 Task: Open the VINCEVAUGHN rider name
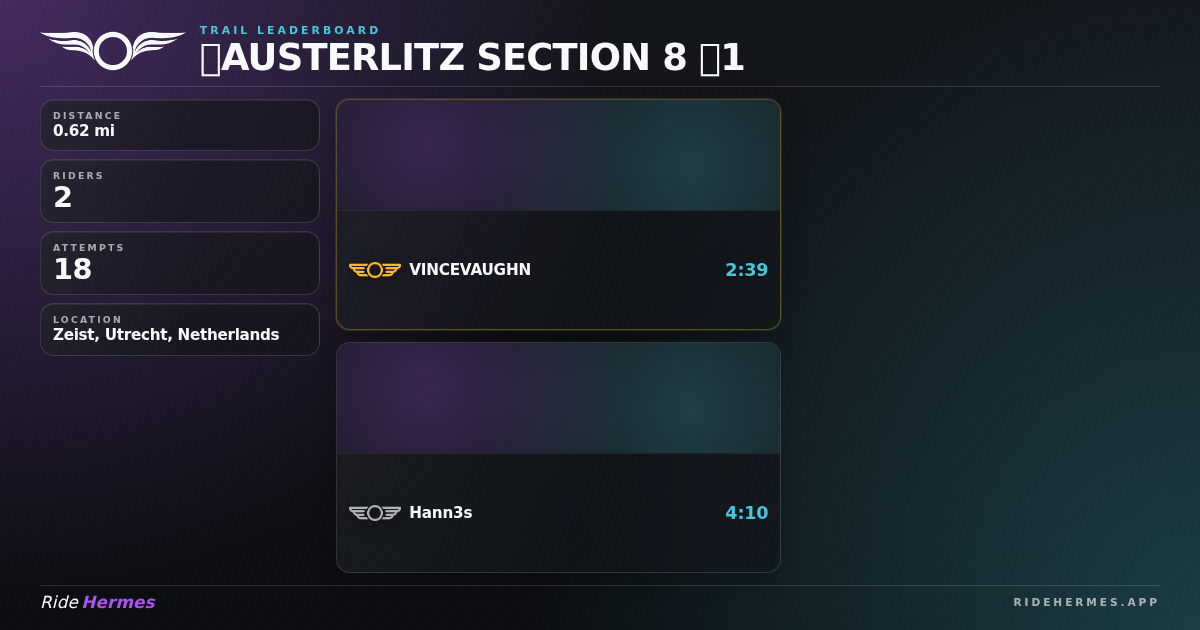click(470, 270)
